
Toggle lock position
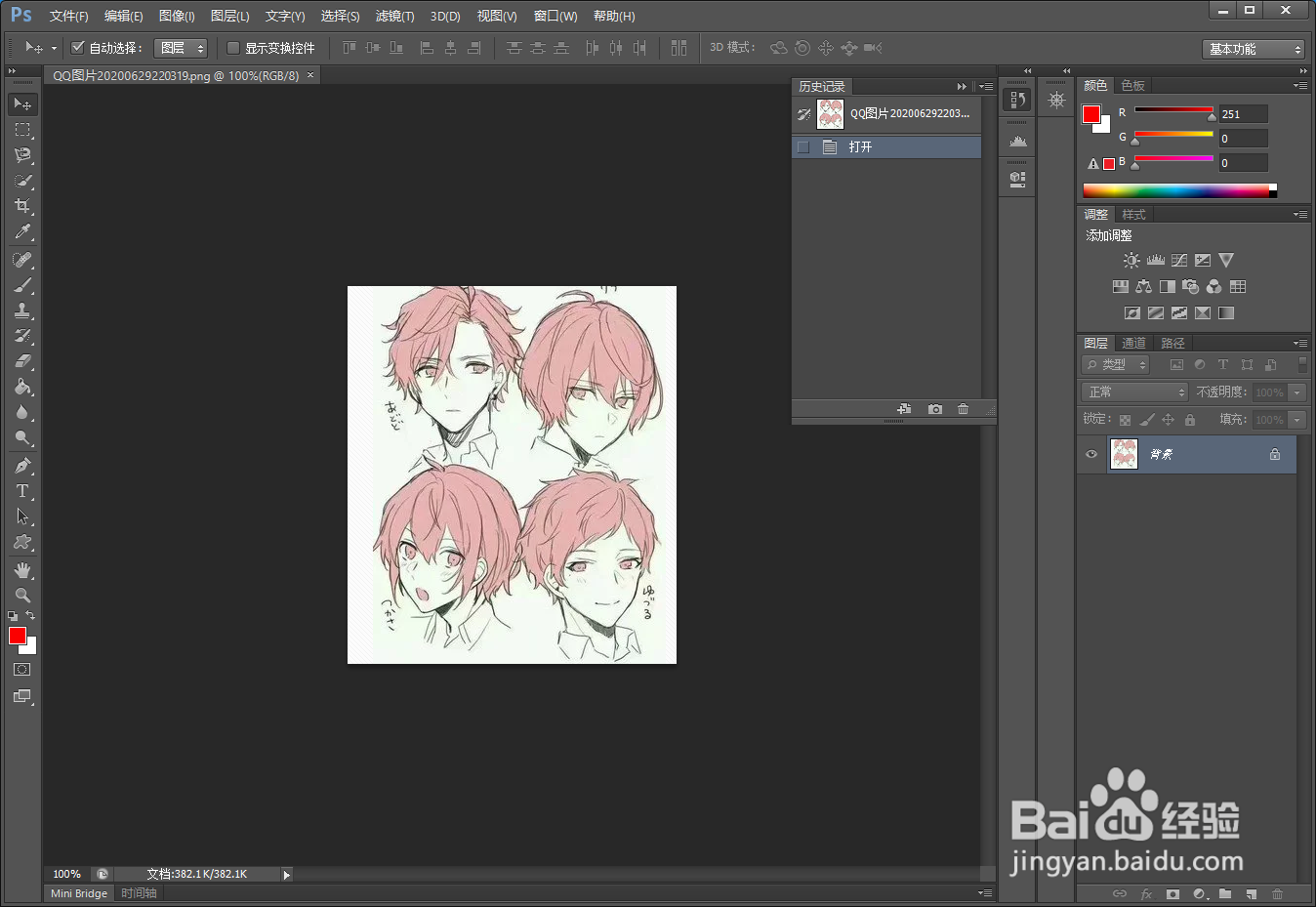pos(1168,420)
